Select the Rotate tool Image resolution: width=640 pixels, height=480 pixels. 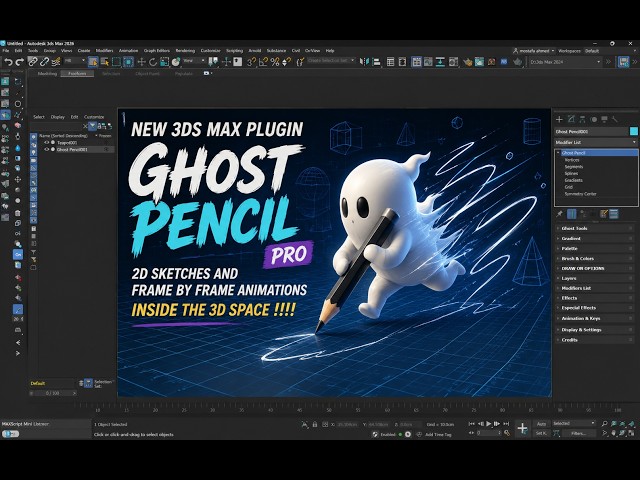153,62
